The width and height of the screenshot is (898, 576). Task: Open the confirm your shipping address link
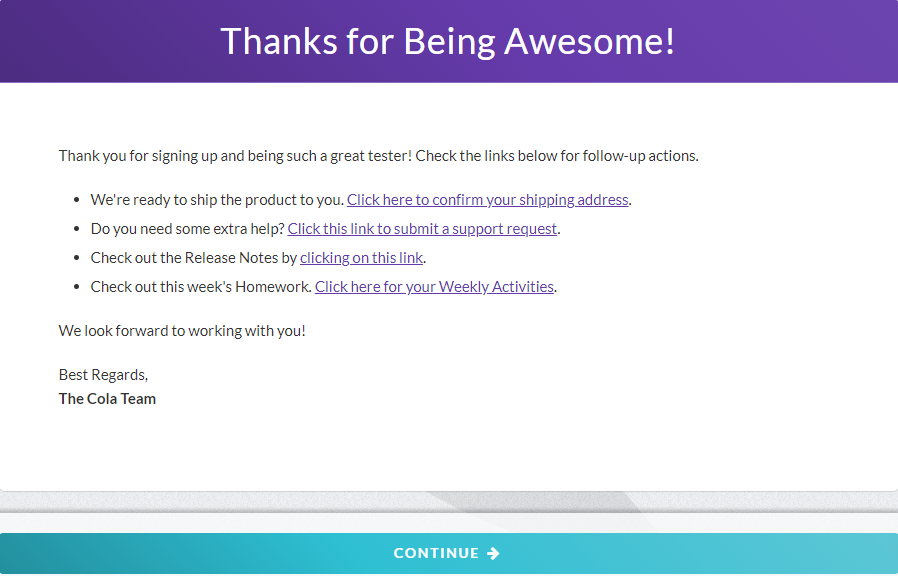(x=487, y=199)
